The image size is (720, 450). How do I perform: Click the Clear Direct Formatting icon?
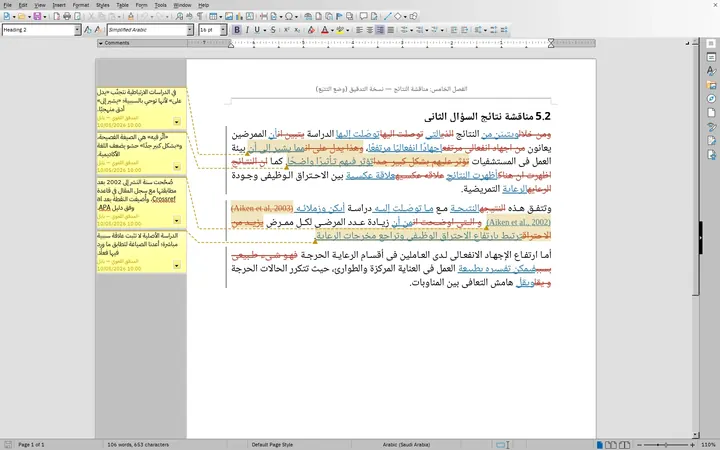tap(311, 30)
